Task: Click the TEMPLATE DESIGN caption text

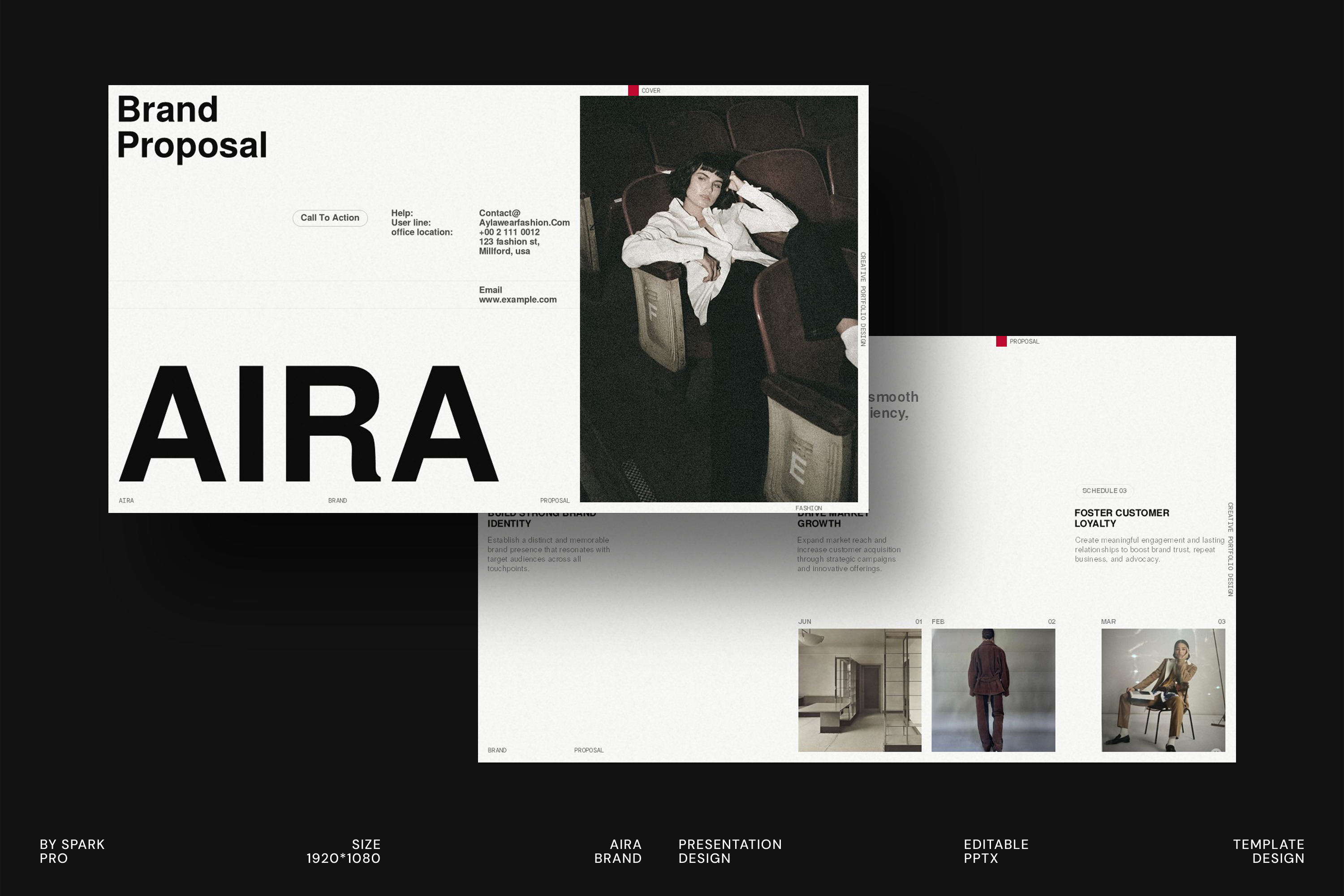Action: coord(1268,851)
